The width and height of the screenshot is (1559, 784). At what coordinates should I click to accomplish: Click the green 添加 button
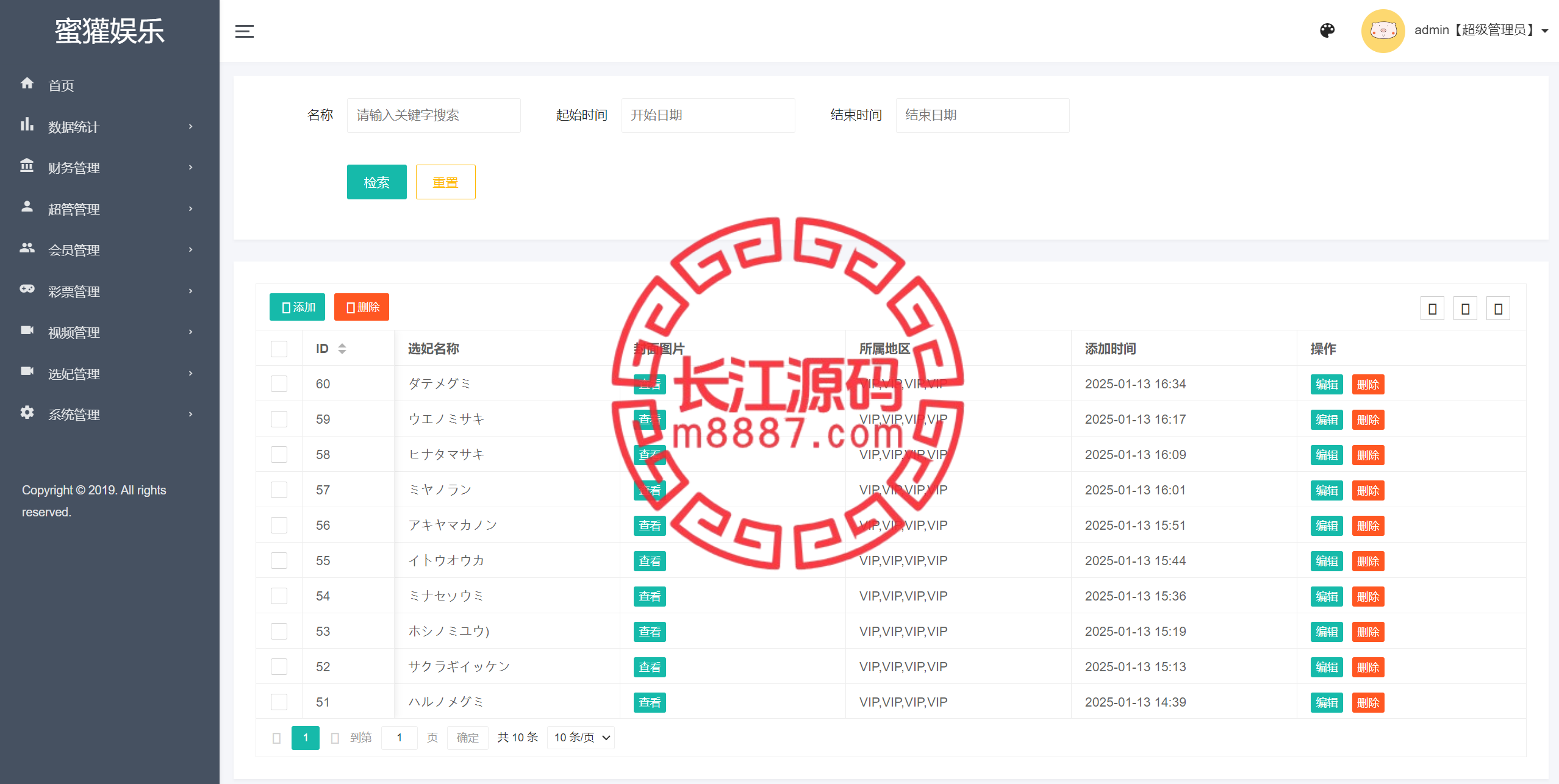[x=297, y=307]
